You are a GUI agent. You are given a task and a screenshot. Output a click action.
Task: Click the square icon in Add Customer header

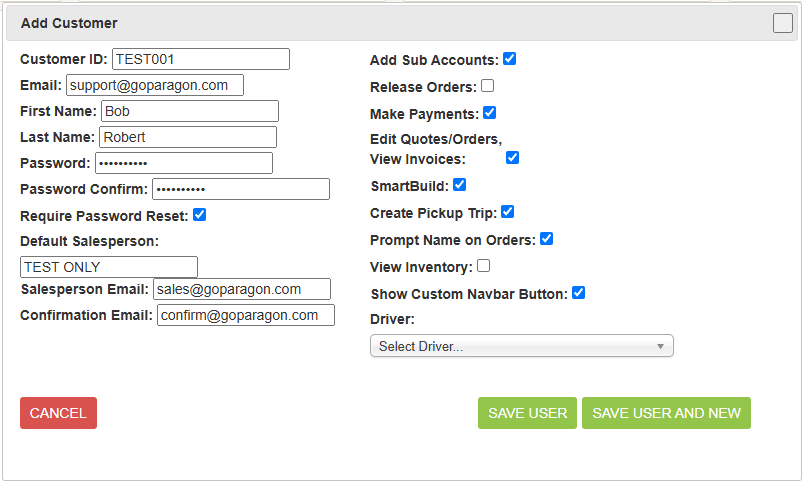point(783,23)
